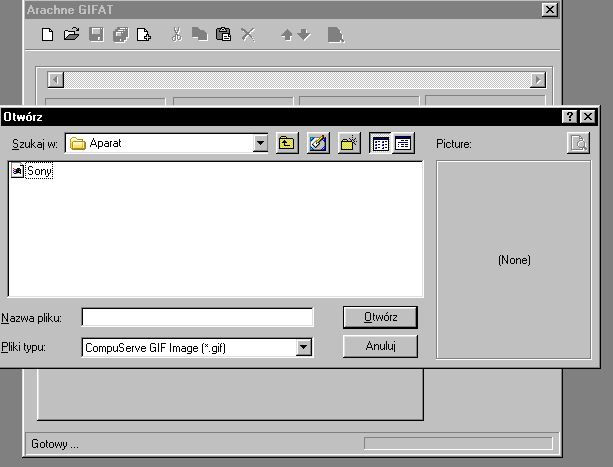Click left scroll arrow in Arachne GIFAT

pos(56,80)
